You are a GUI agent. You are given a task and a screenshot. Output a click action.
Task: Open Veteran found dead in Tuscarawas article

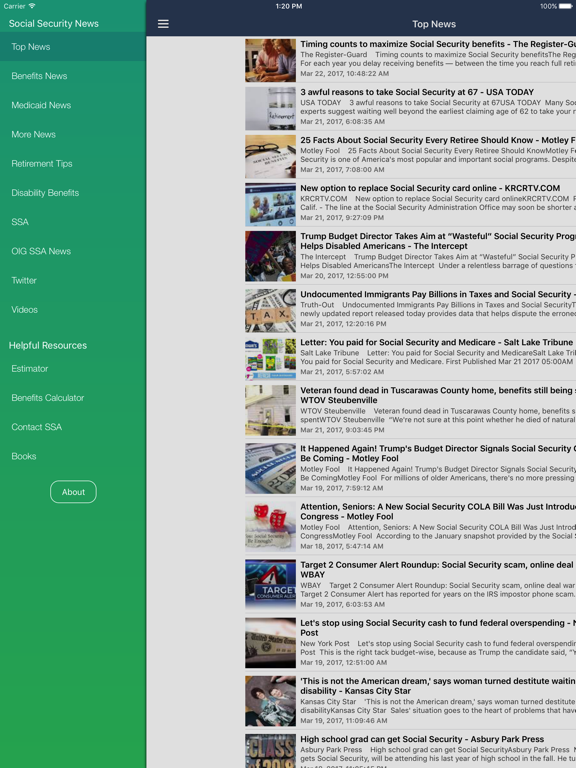pos(410,411)
